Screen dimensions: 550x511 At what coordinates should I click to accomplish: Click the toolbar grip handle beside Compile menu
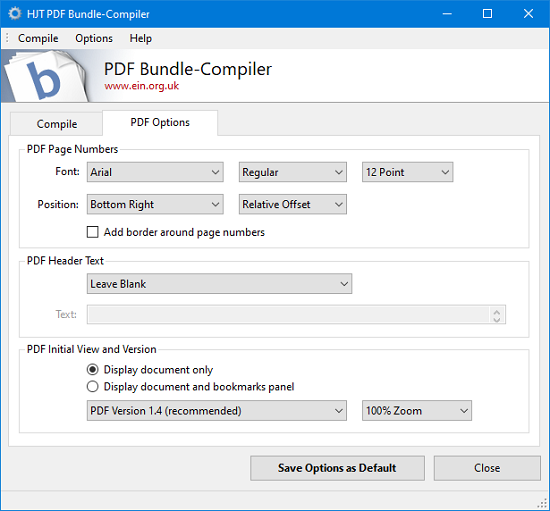coord(7,38)
